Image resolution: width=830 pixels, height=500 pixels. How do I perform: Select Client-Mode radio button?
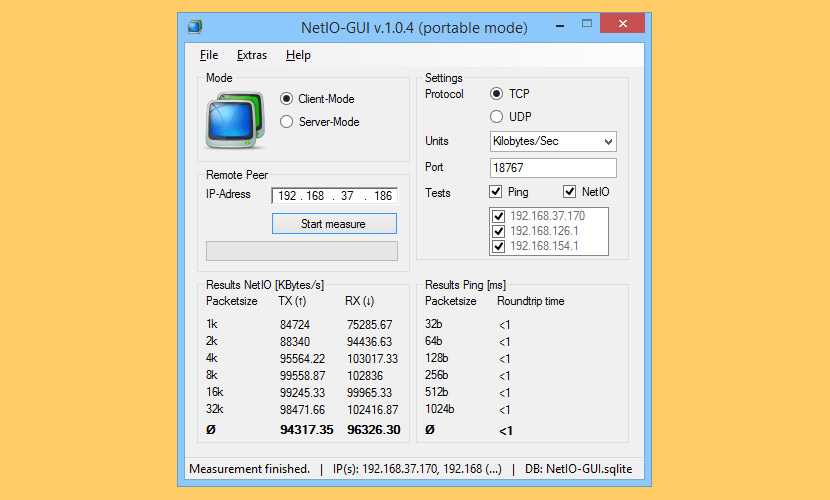pos(286,99)
